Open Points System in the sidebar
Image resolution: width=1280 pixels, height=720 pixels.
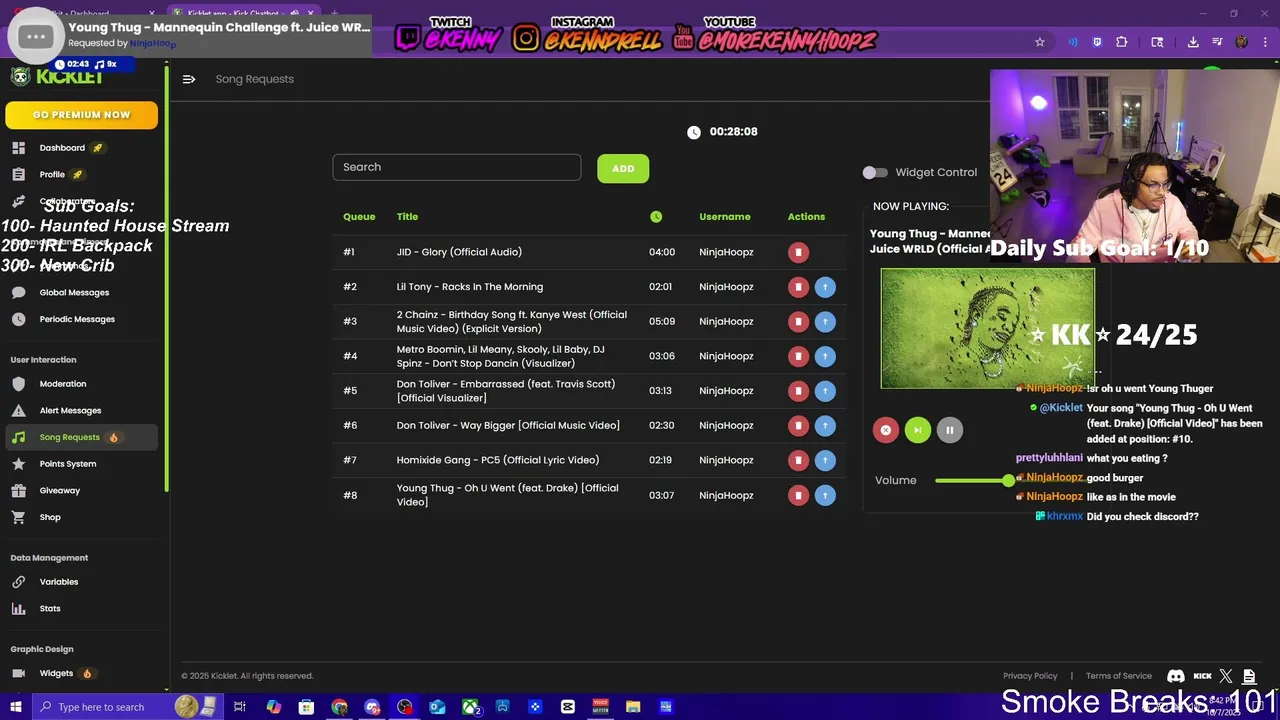(82, 464)
